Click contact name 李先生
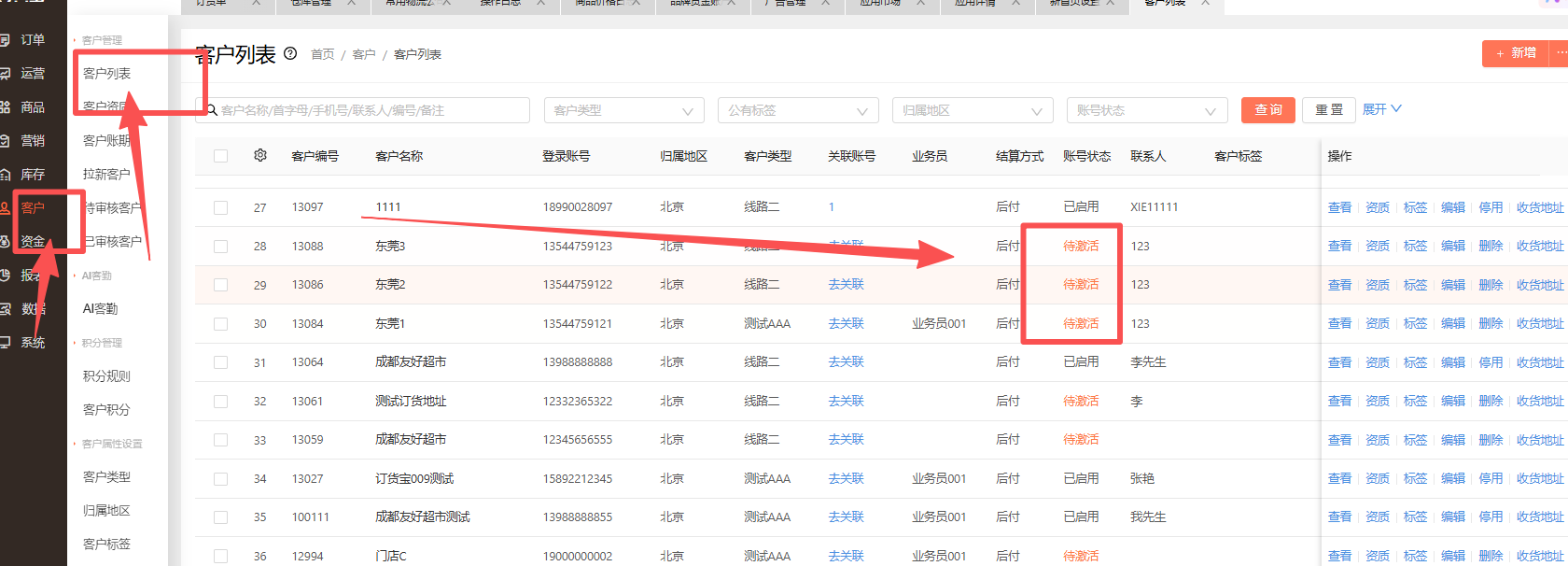The width and height of the screenshot is (1568, 566). click(1148, 361)
